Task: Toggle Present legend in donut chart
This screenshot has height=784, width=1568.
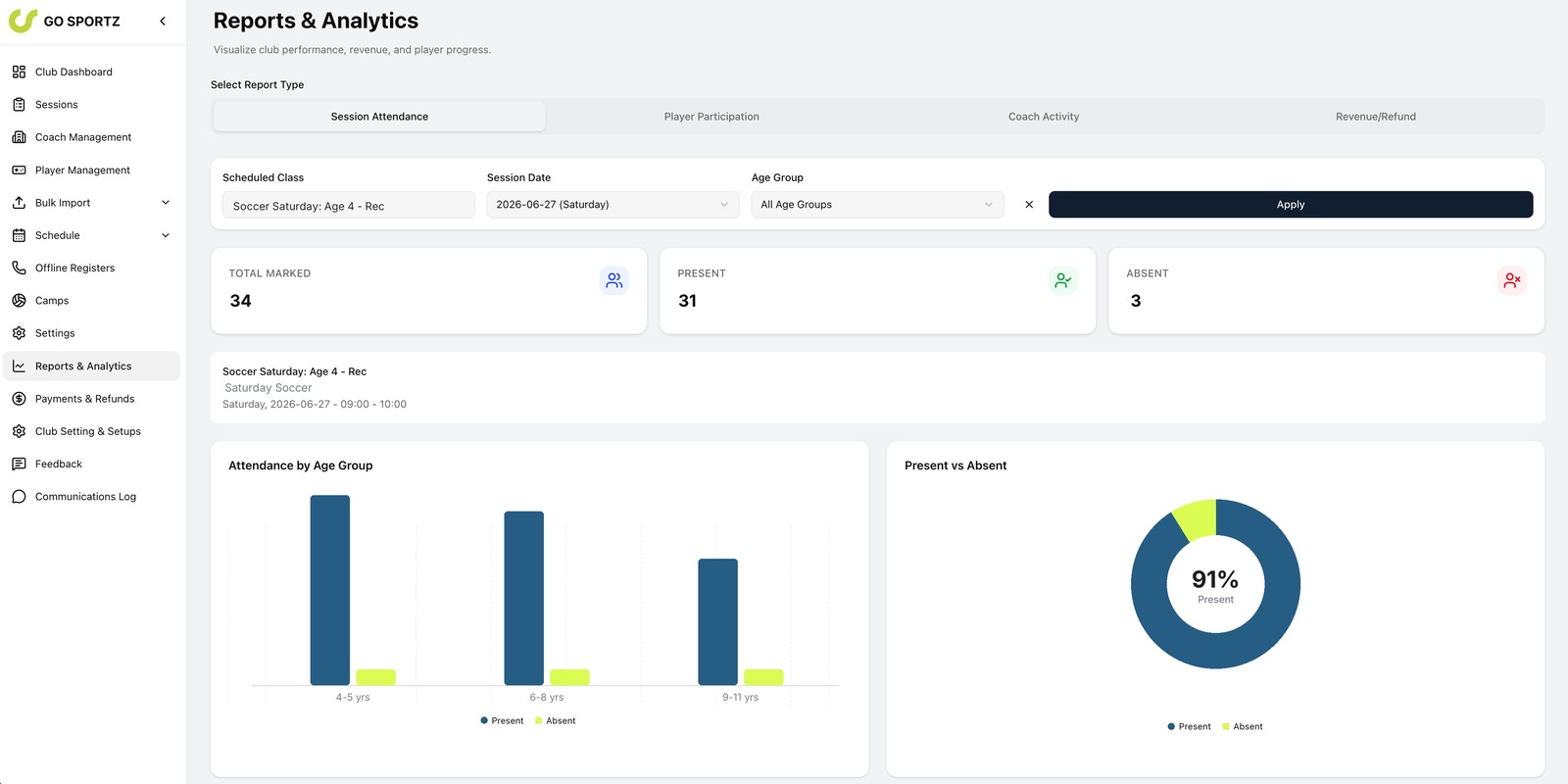Action: pyautogui.click(x=1189, y=726)
